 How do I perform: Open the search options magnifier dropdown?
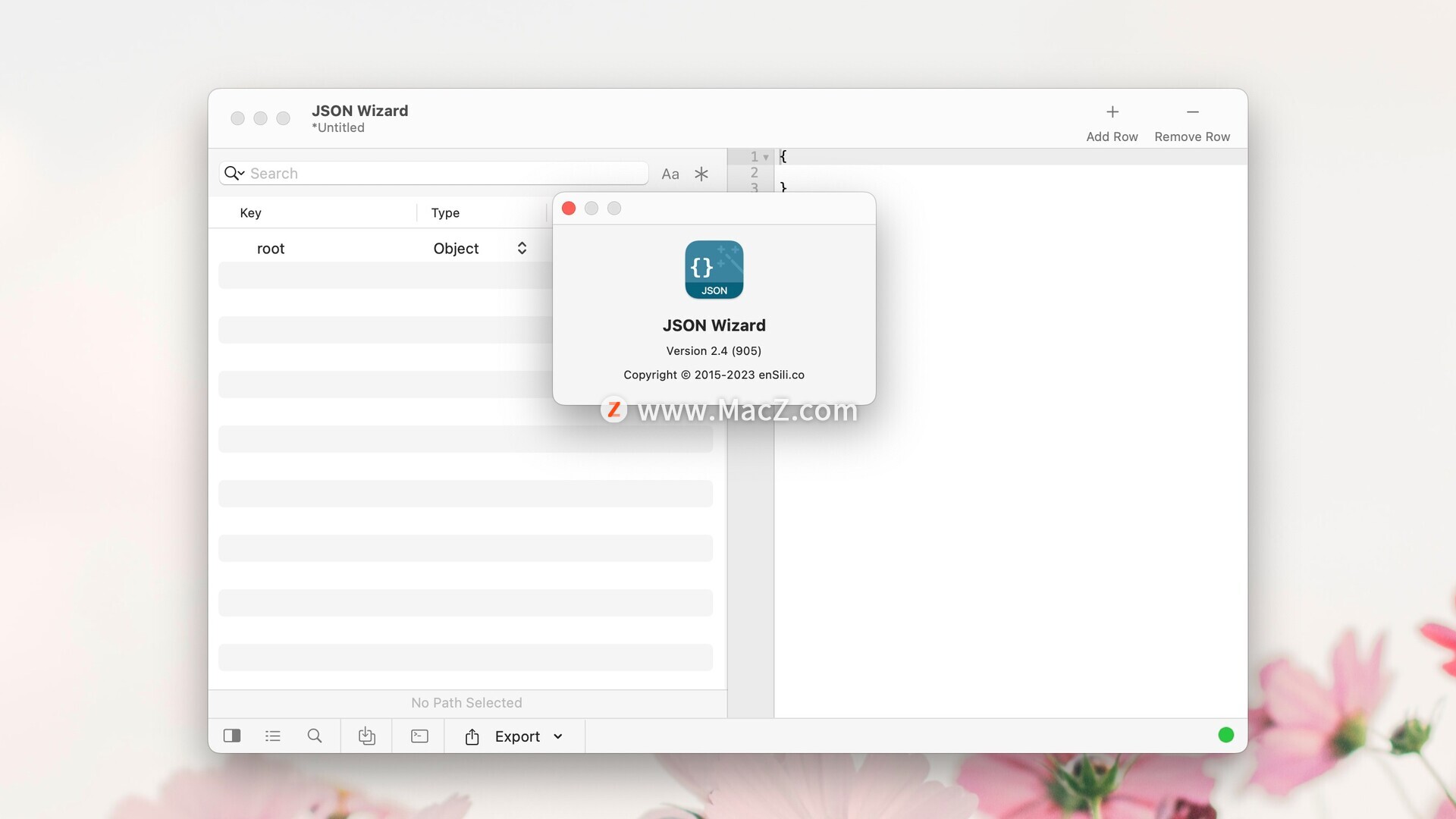(x=234, y=174)
